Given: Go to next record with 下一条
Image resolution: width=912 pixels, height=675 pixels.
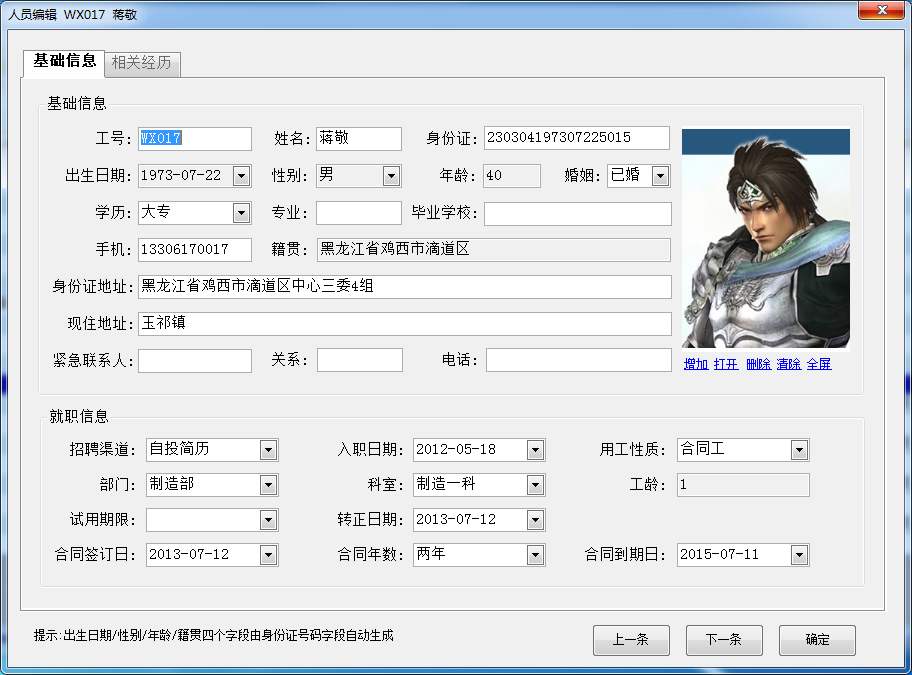Looking at the screenshot, I should [724, 640].
